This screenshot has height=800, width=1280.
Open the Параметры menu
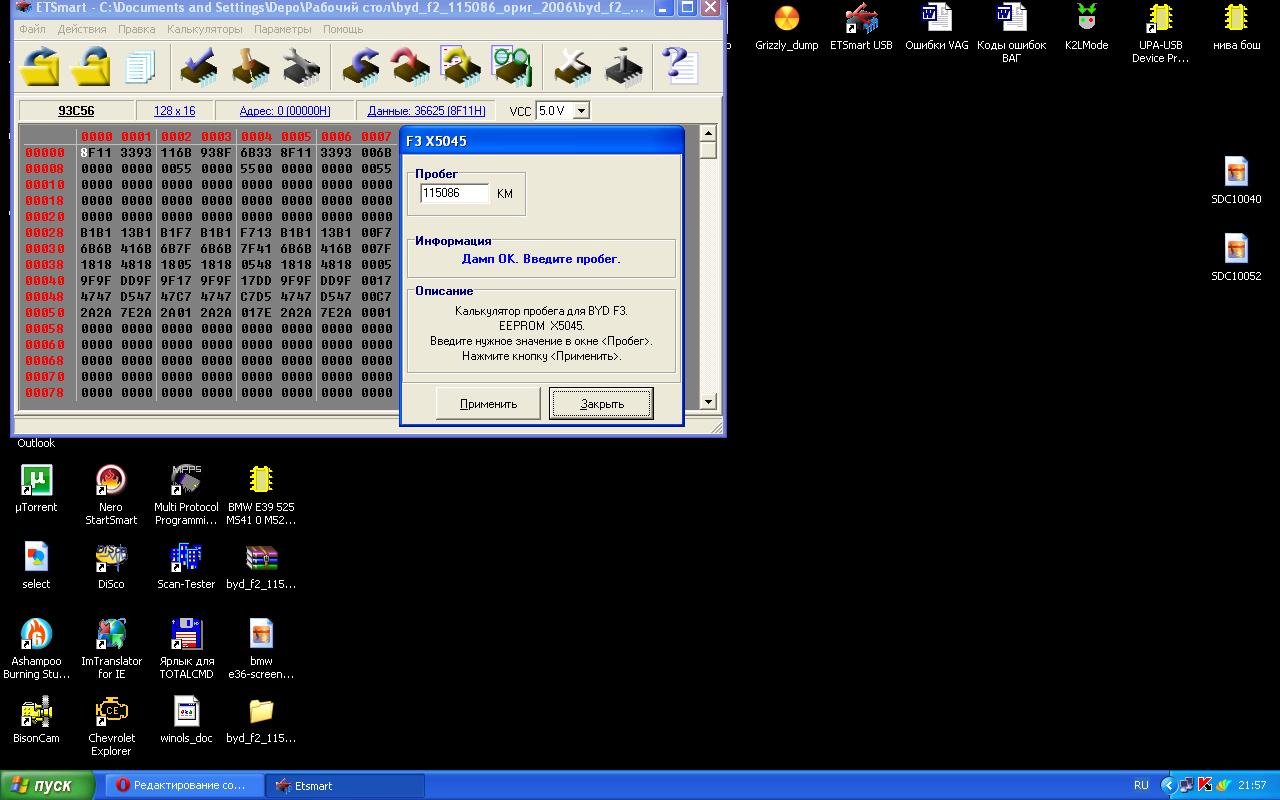click(x=283, y=29)
